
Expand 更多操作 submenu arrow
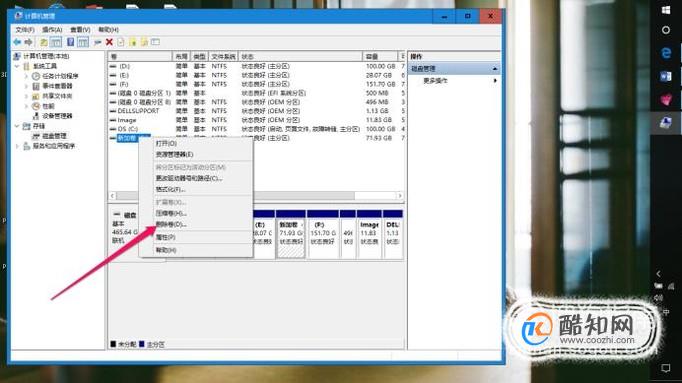[x=495, y=81]
